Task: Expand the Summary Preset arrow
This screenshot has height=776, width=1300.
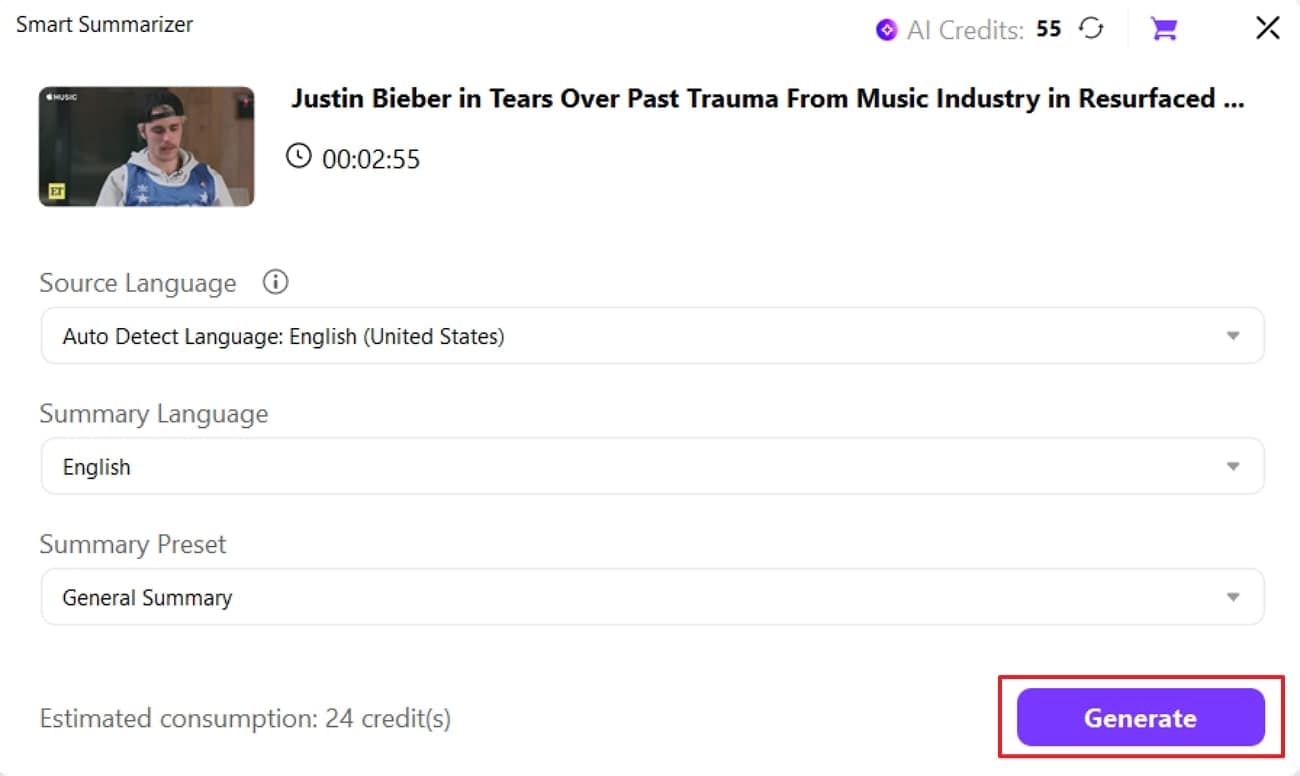Action: [1233, 598]
